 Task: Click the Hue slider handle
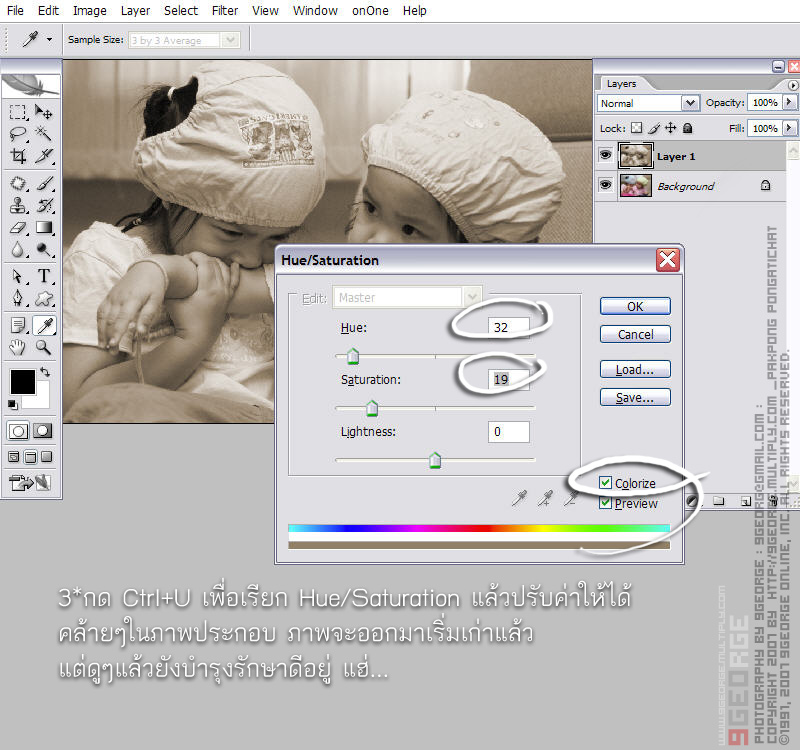[x=353, y=356]
